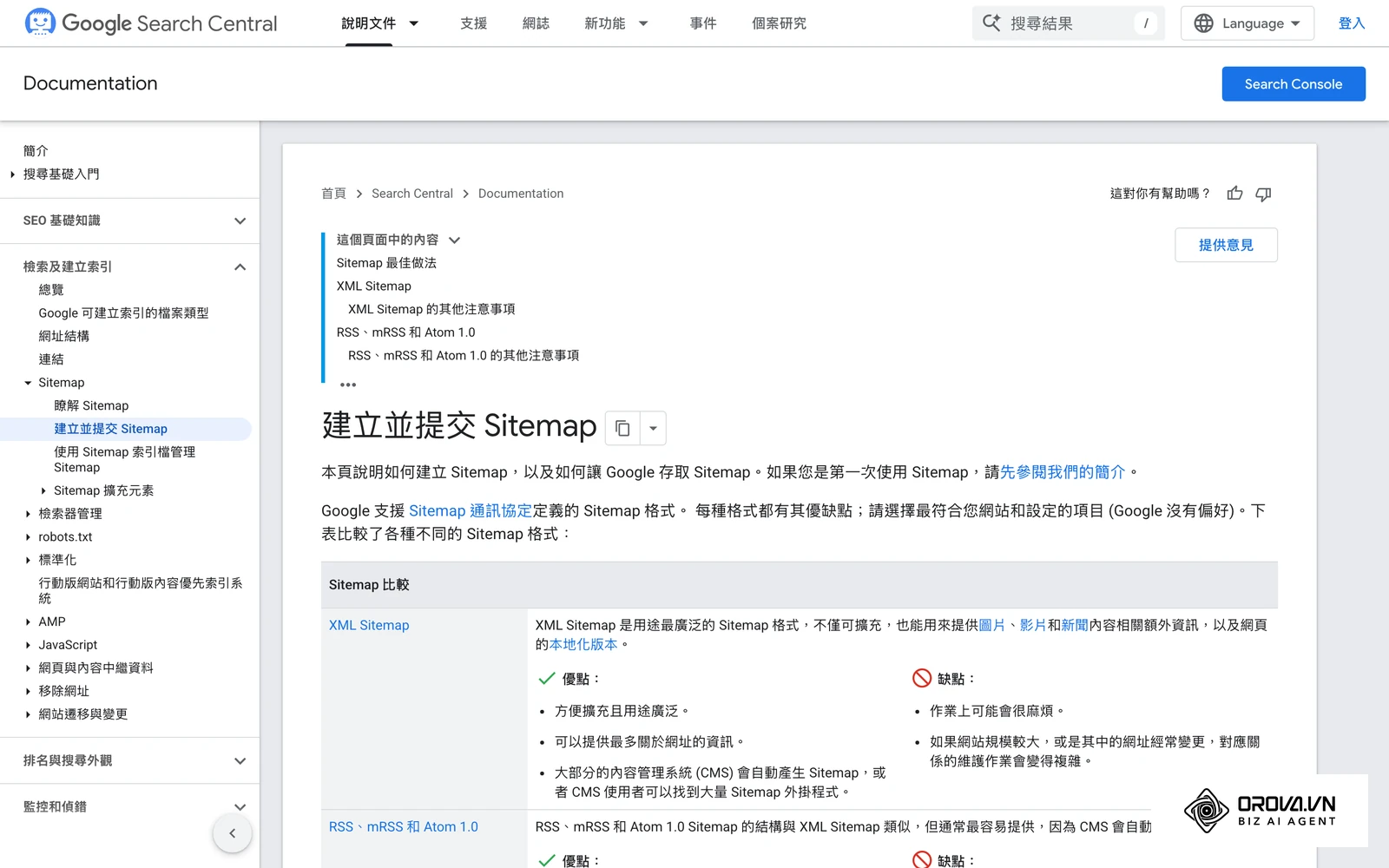1389x868 pixels.
Task: Click the thumbs up helpful icon
Action: point(1234,194)
